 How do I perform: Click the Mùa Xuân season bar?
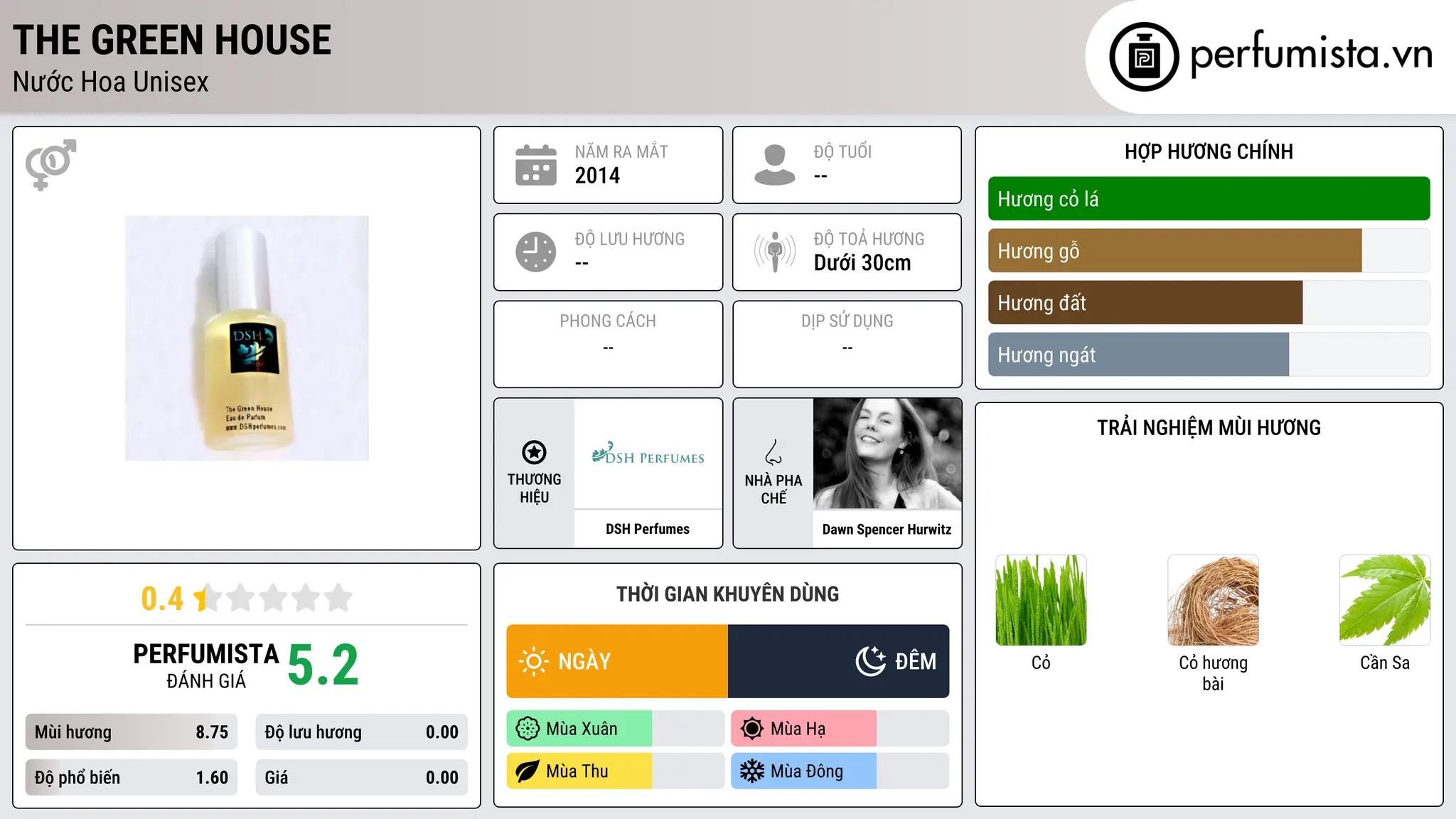(616, 729)
